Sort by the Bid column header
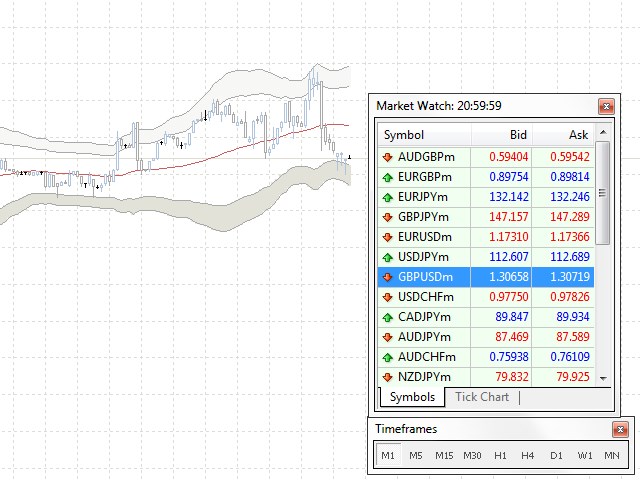 pyautogui.click(x=502, y=135)
